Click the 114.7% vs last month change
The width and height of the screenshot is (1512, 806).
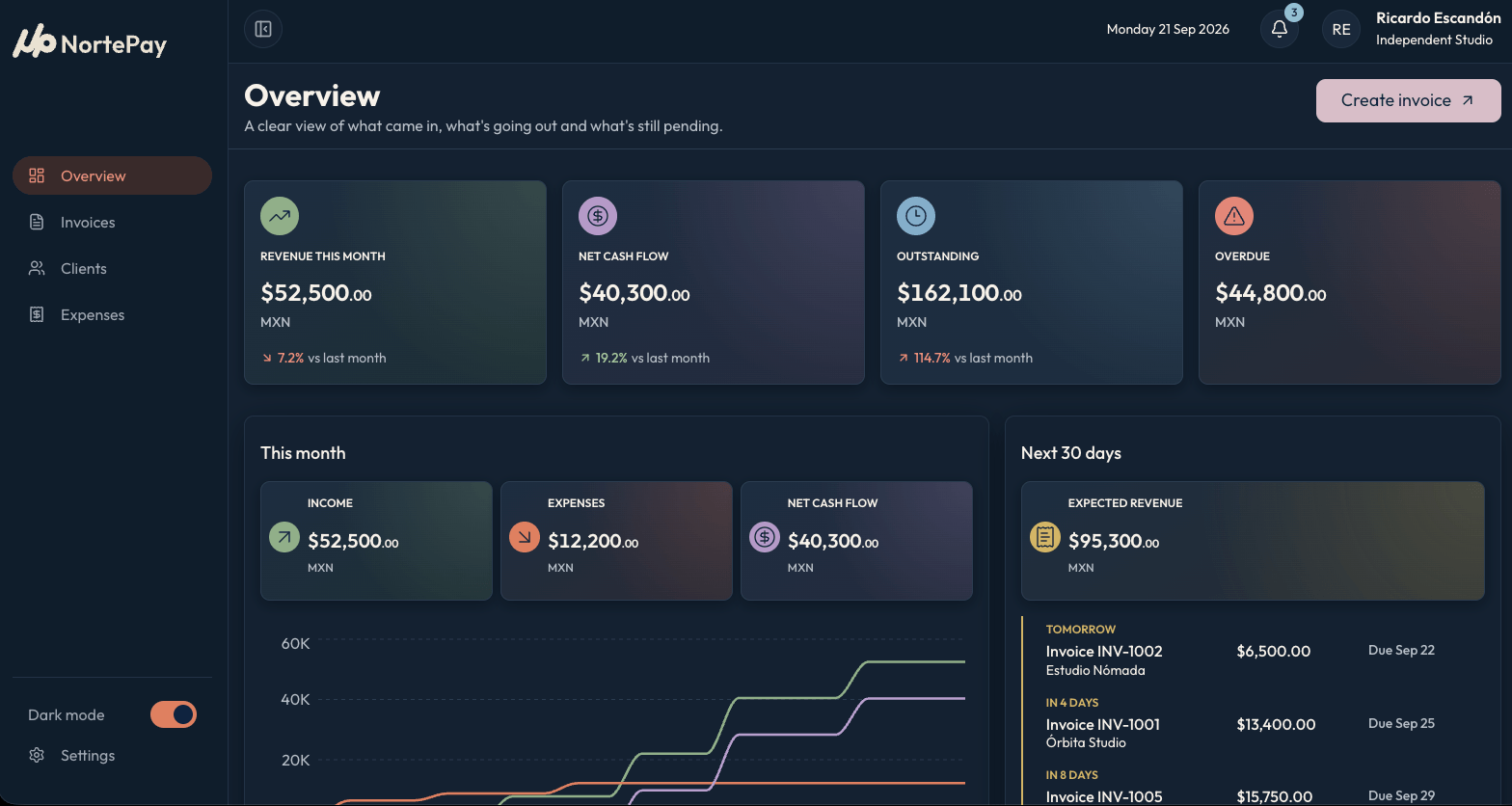(965, 358)
